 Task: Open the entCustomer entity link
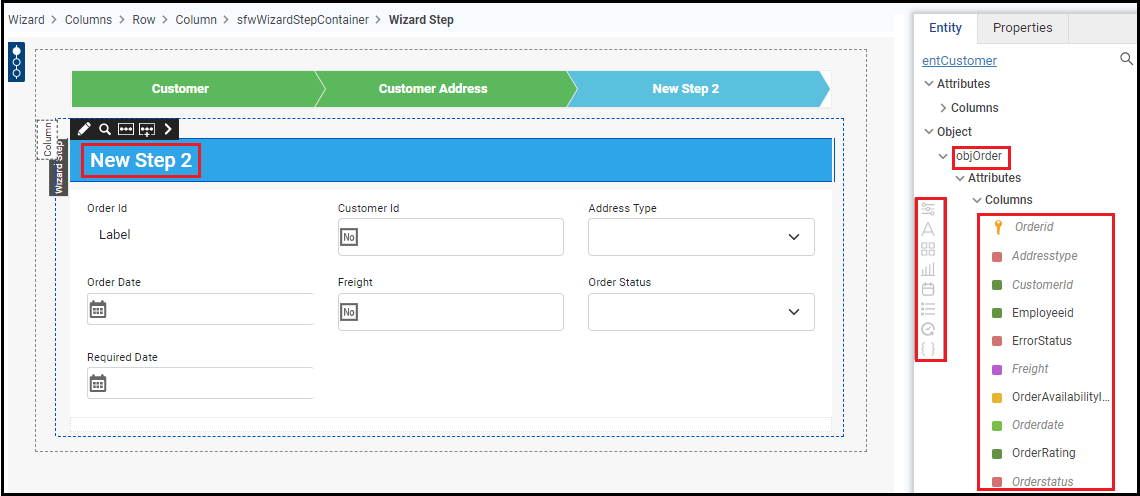click(x=959, y=61)
